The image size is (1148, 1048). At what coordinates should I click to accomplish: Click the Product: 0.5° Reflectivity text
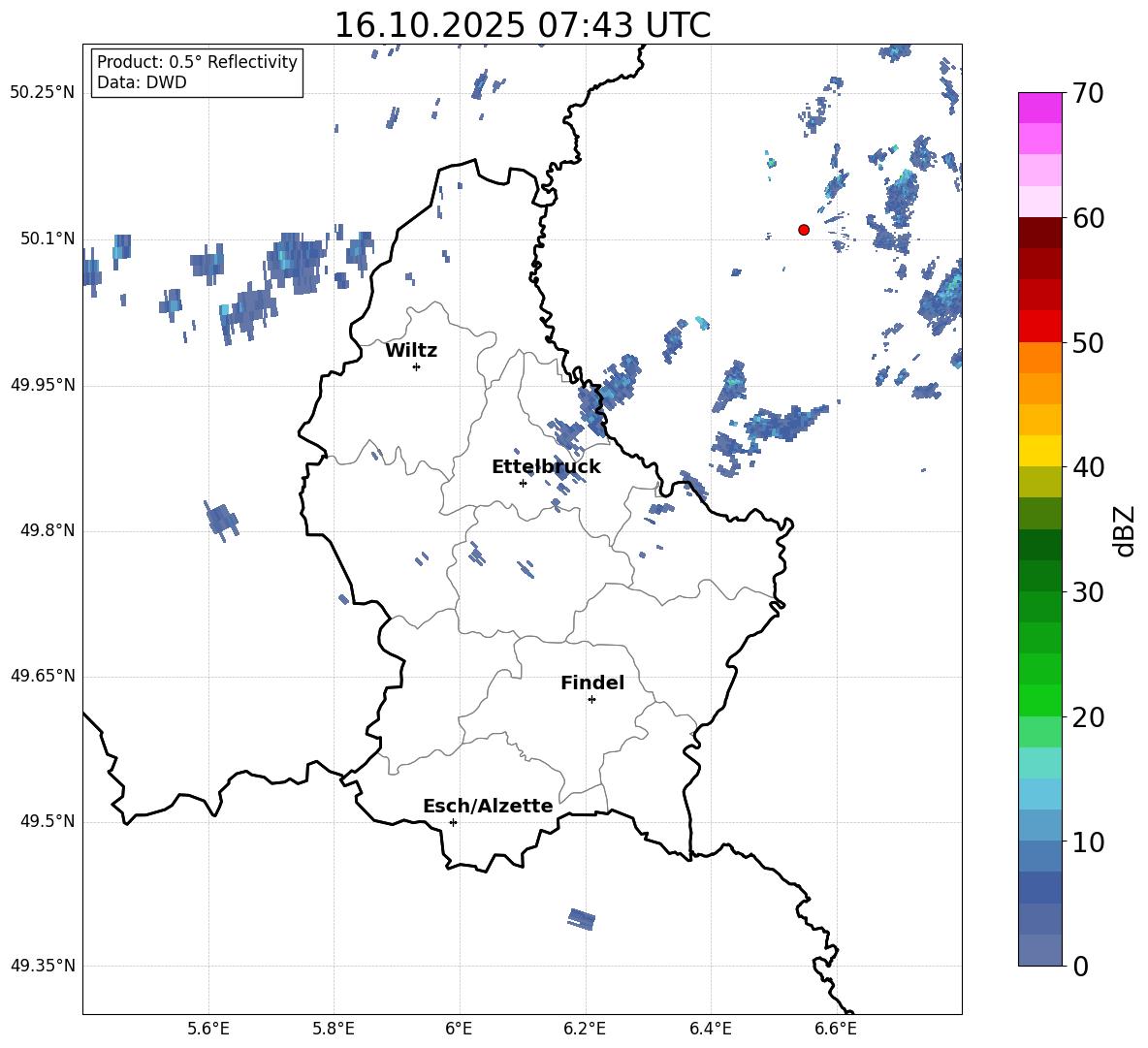(x=197, y=62)
